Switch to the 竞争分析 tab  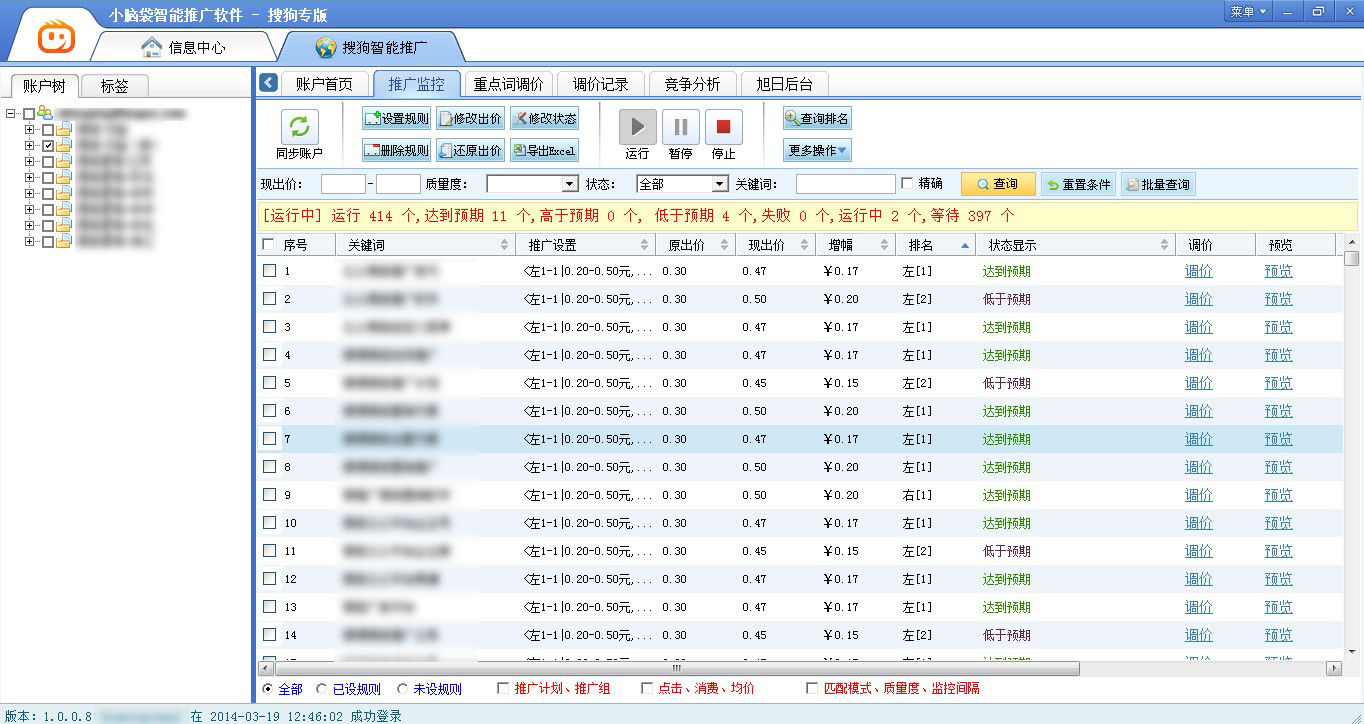[x=692, y=84]
